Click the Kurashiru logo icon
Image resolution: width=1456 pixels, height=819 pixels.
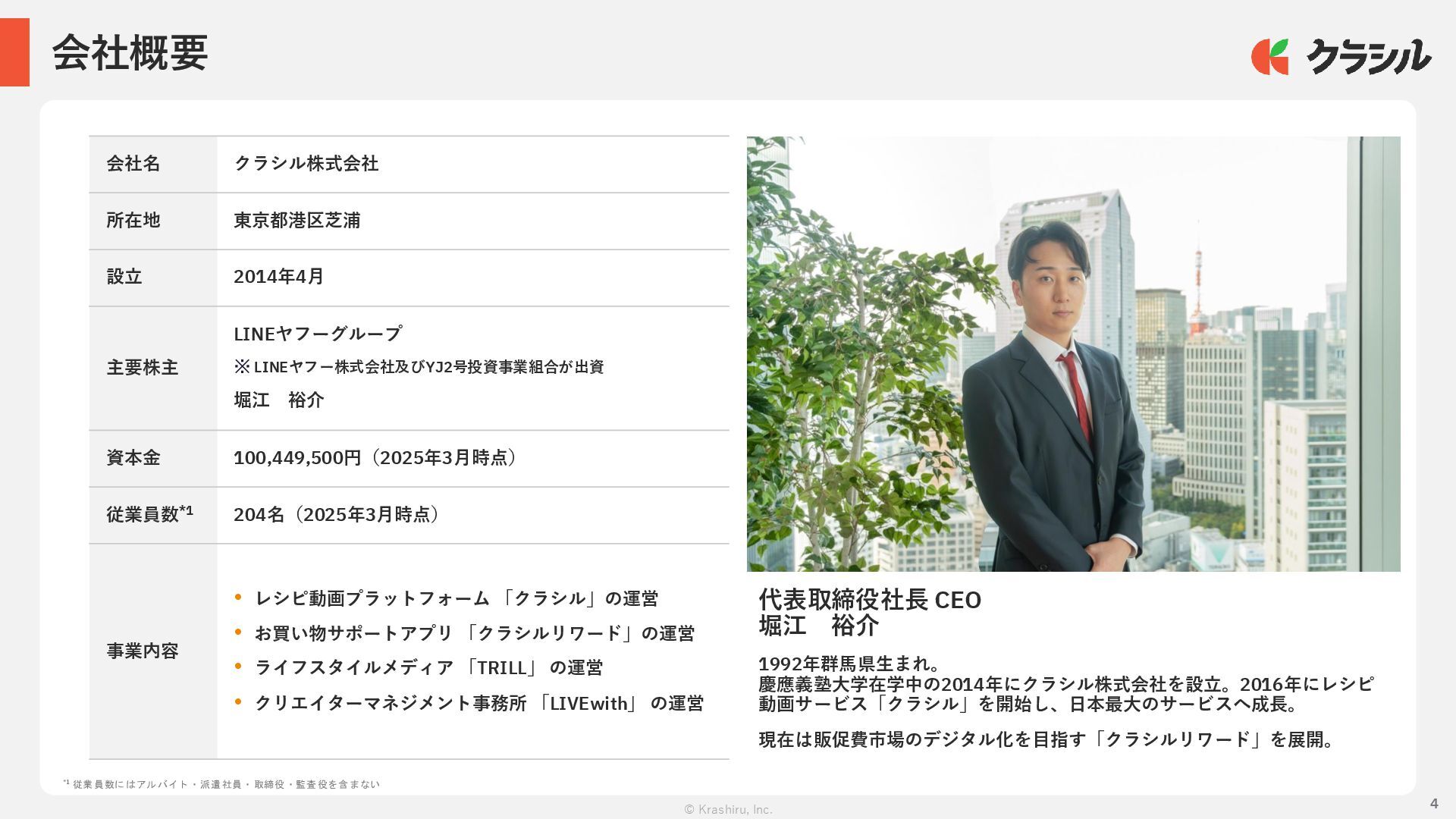click(x=1269, y=57)
